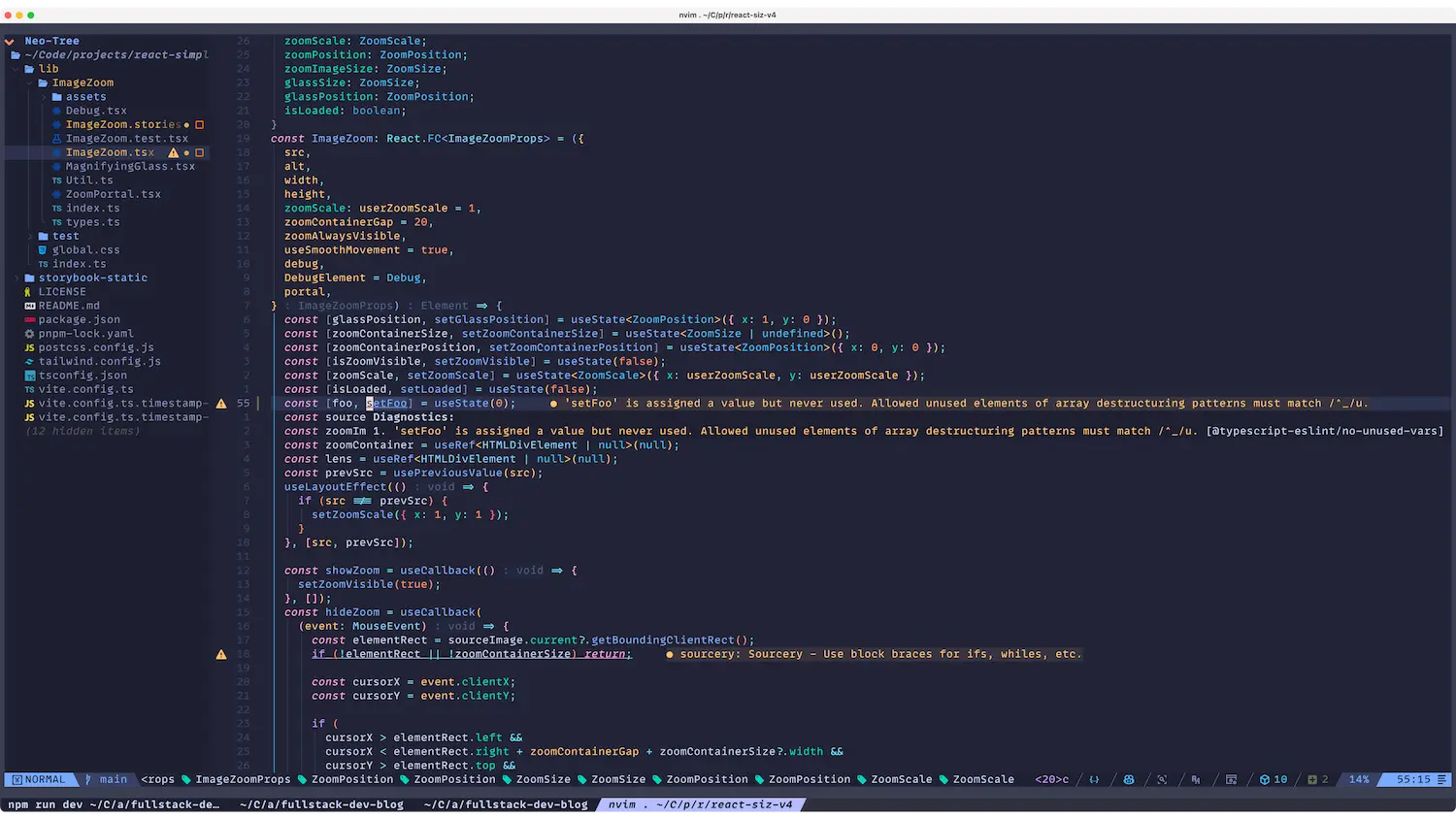Screen dimensions: 1456x819
Task: Click the warning triangle next to ImageZoom.tsx
Action: [174, 152]
